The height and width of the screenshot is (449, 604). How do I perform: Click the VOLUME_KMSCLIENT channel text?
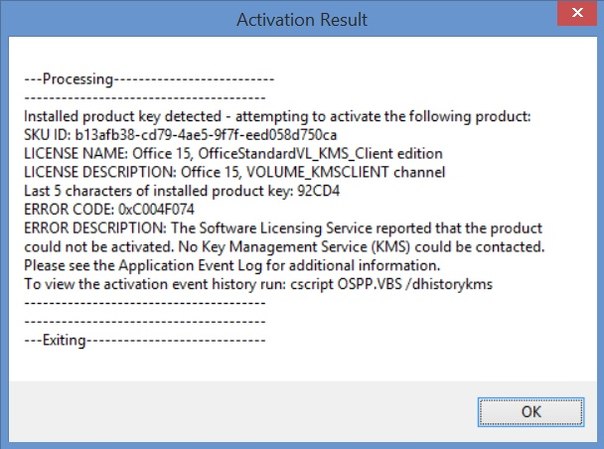[x=346, y=172]
